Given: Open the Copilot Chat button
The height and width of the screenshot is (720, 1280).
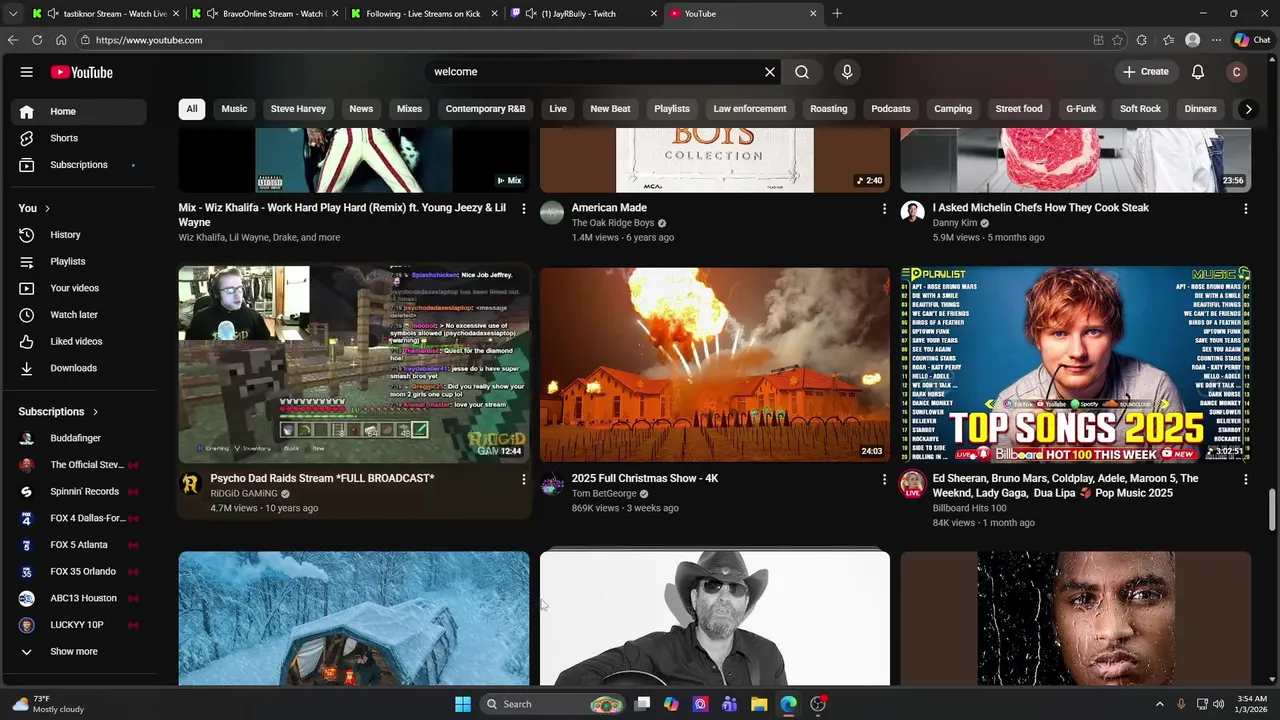Looking at the screenshot, I should point(1252,40).
